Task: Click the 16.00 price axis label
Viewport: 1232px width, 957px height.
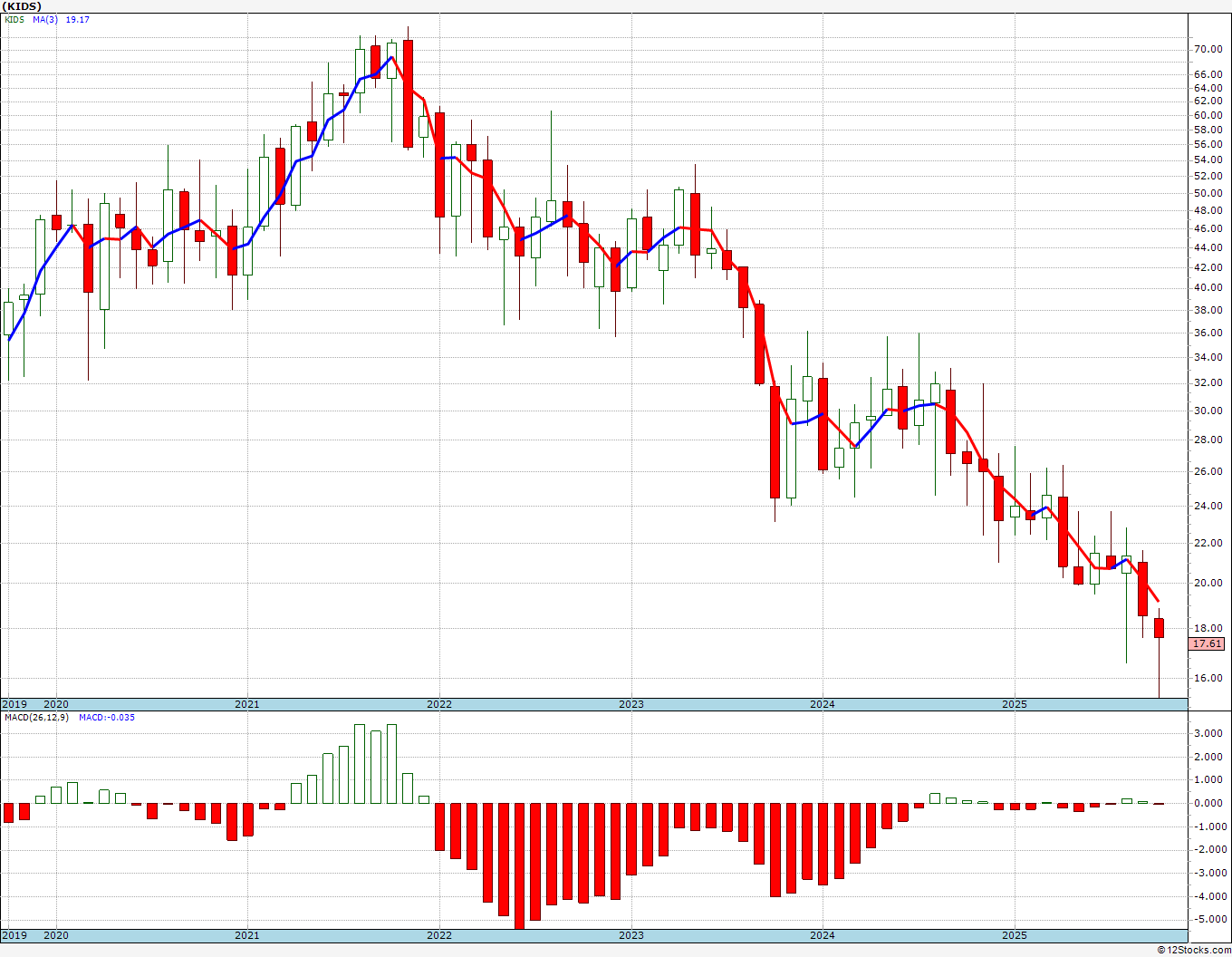Action: coord(1208,678)
